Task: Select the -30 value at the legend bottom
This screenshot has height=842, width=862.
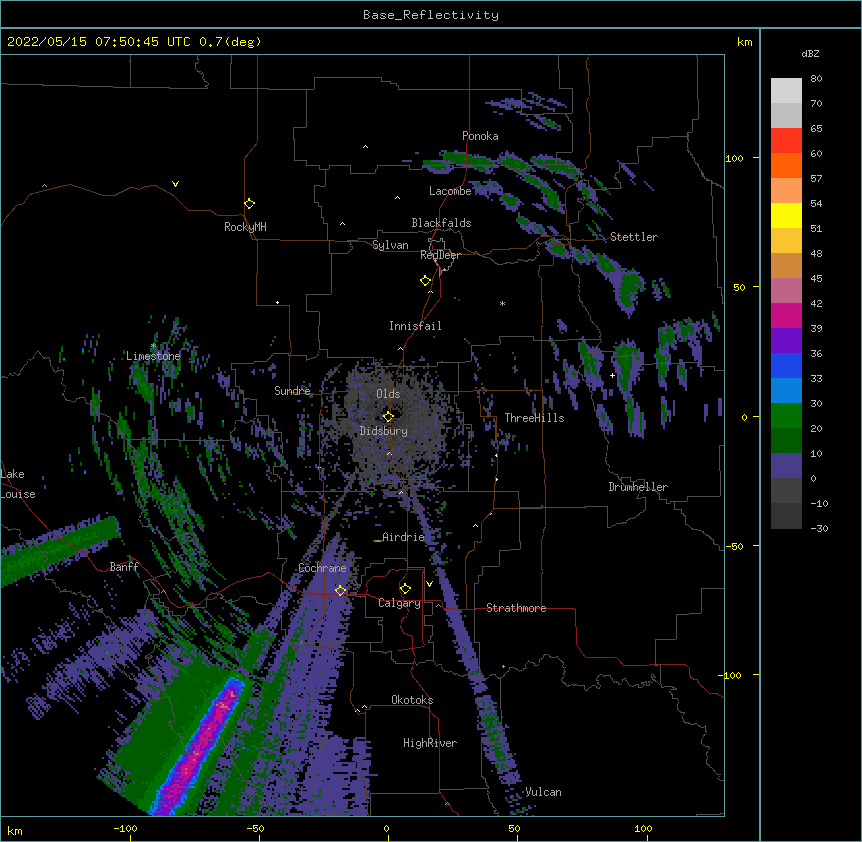Action: coord(819,529)
